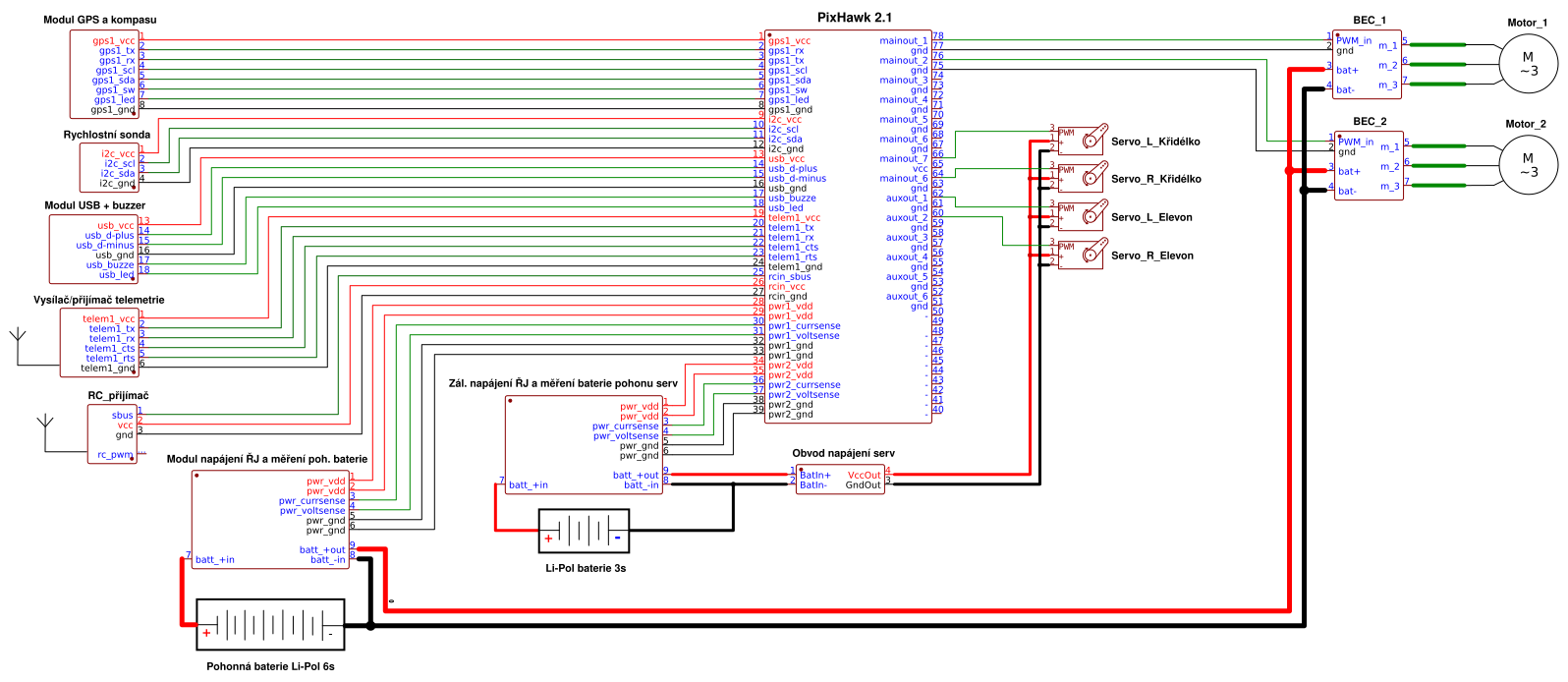Click the RC_přijímač heading
This screenshot has width=1568, height=682.
(118, 396)
